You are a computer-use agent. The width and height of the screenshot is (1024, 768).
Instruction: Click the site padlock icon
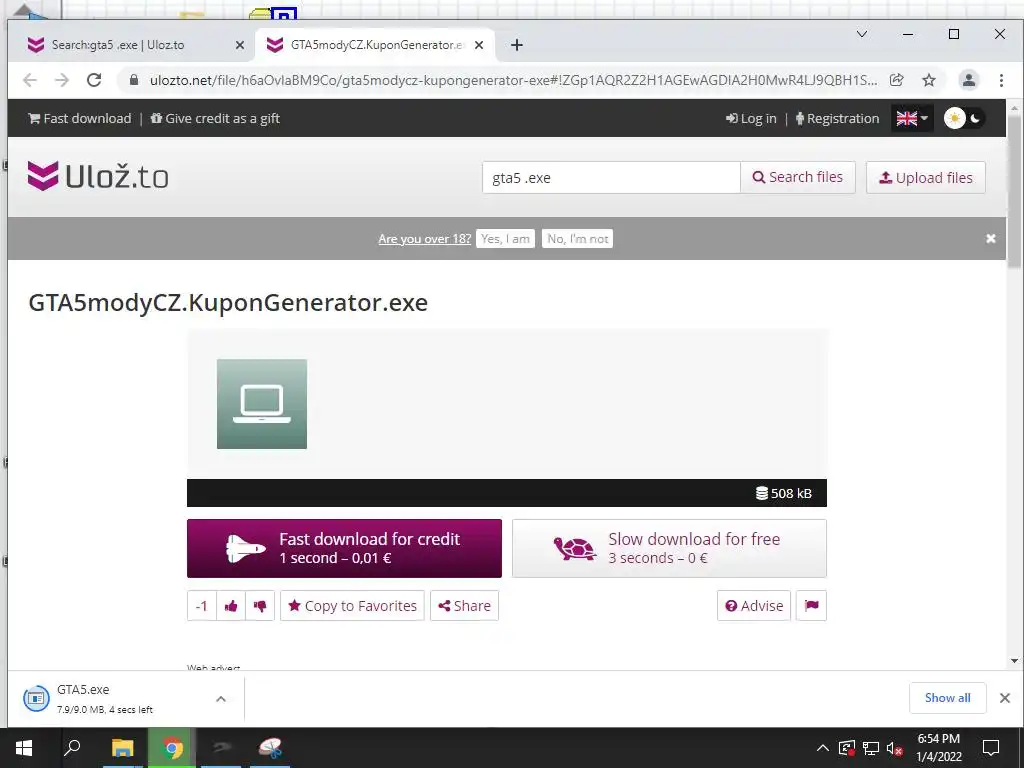click(134, 80)
